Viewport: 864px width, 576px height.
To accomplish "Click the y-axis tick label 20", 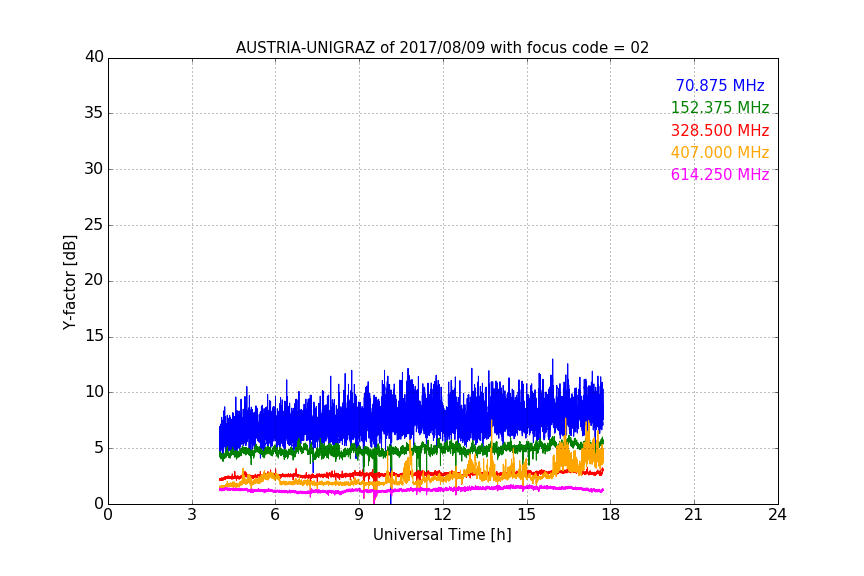I will click(x=94, y=280).
